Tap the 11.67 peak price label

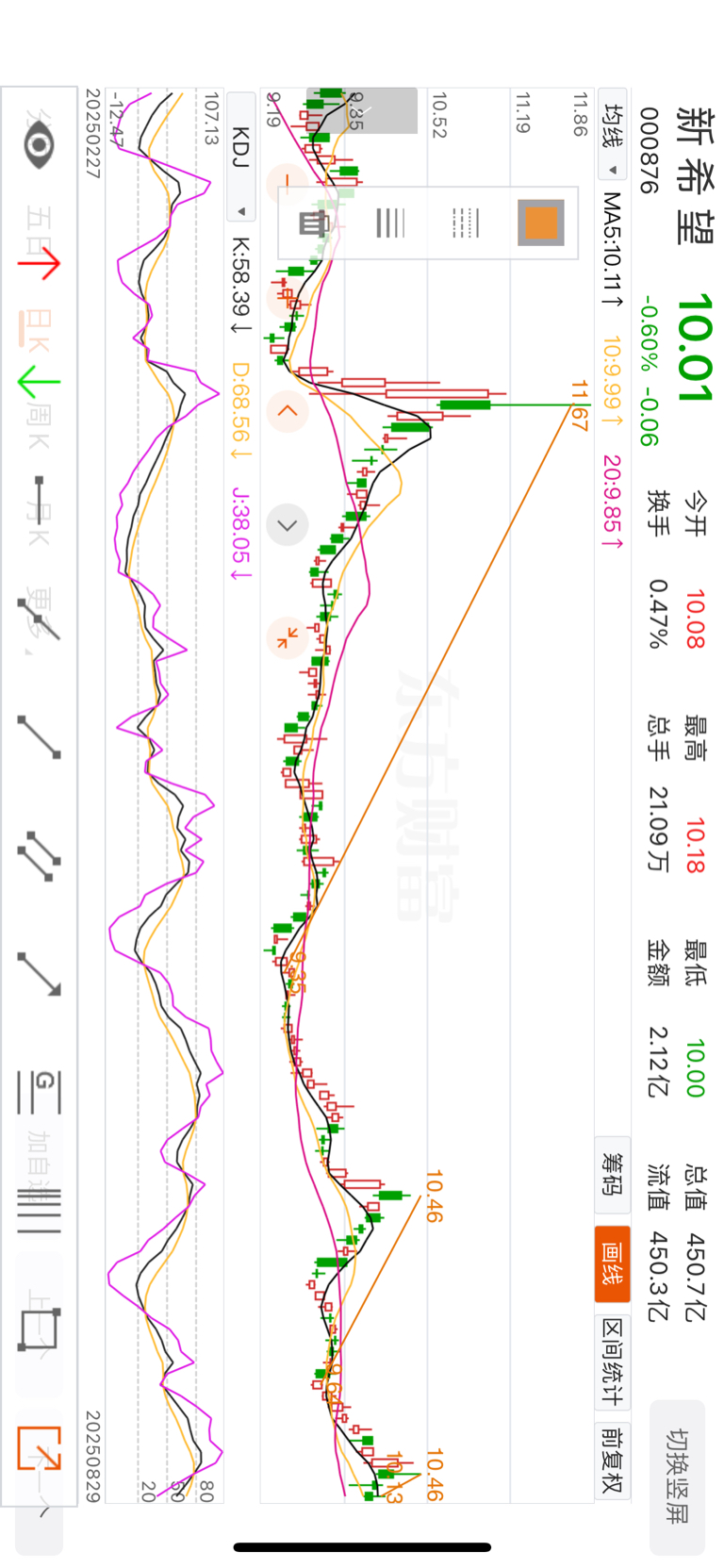coord(579,405)
